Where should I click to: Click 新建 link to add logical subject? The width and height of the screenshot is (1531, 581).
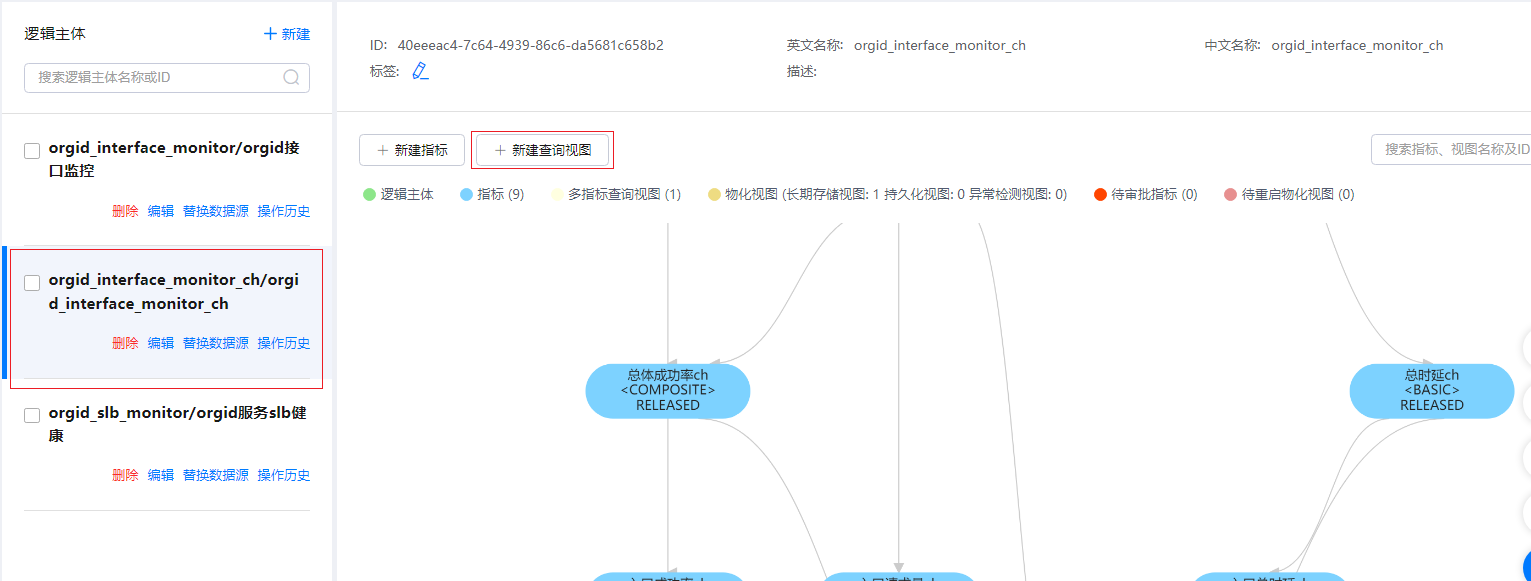click(x=287, y=34)
